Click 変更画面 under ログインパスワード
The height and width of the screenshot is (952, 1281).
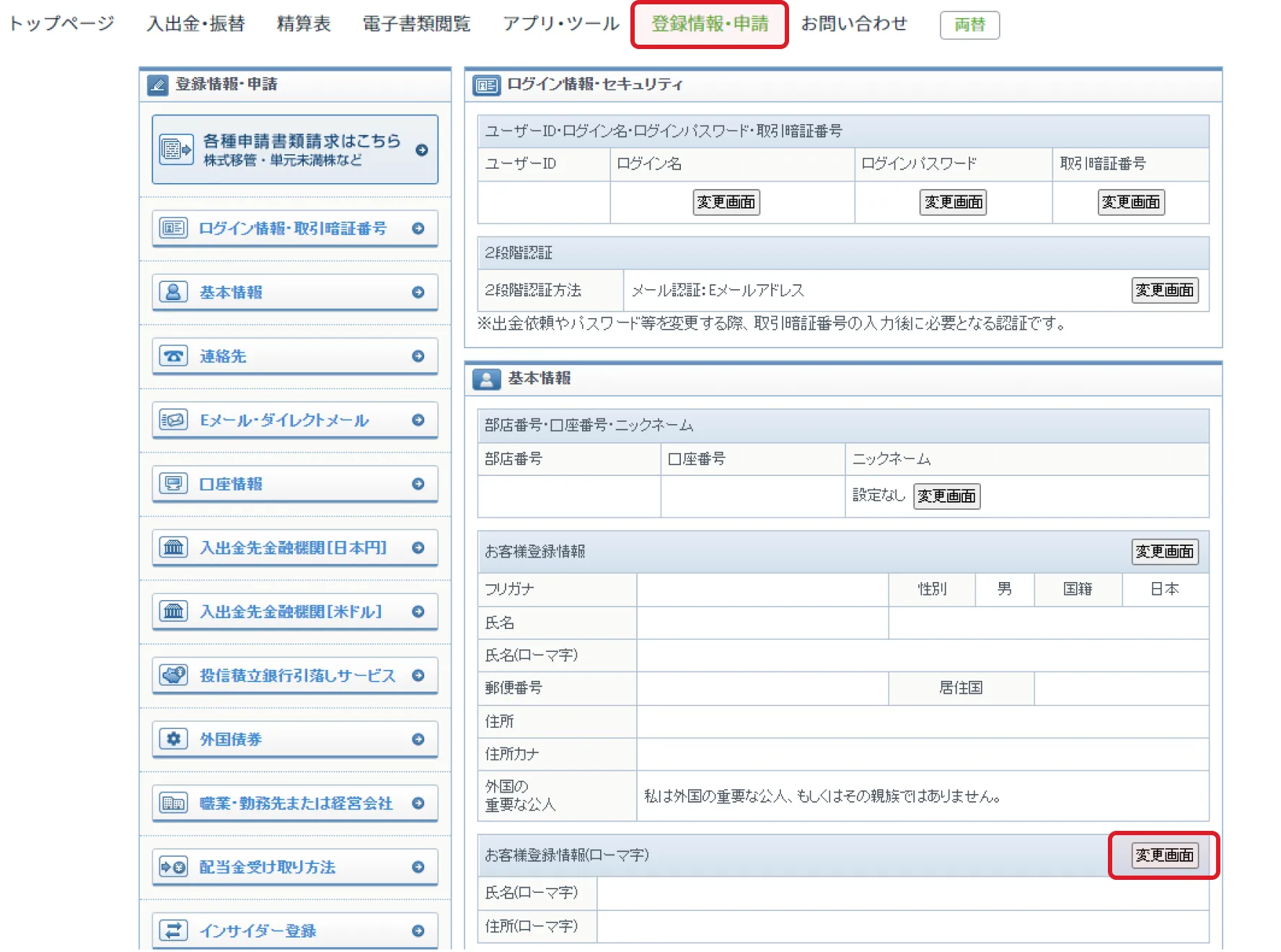953,203
